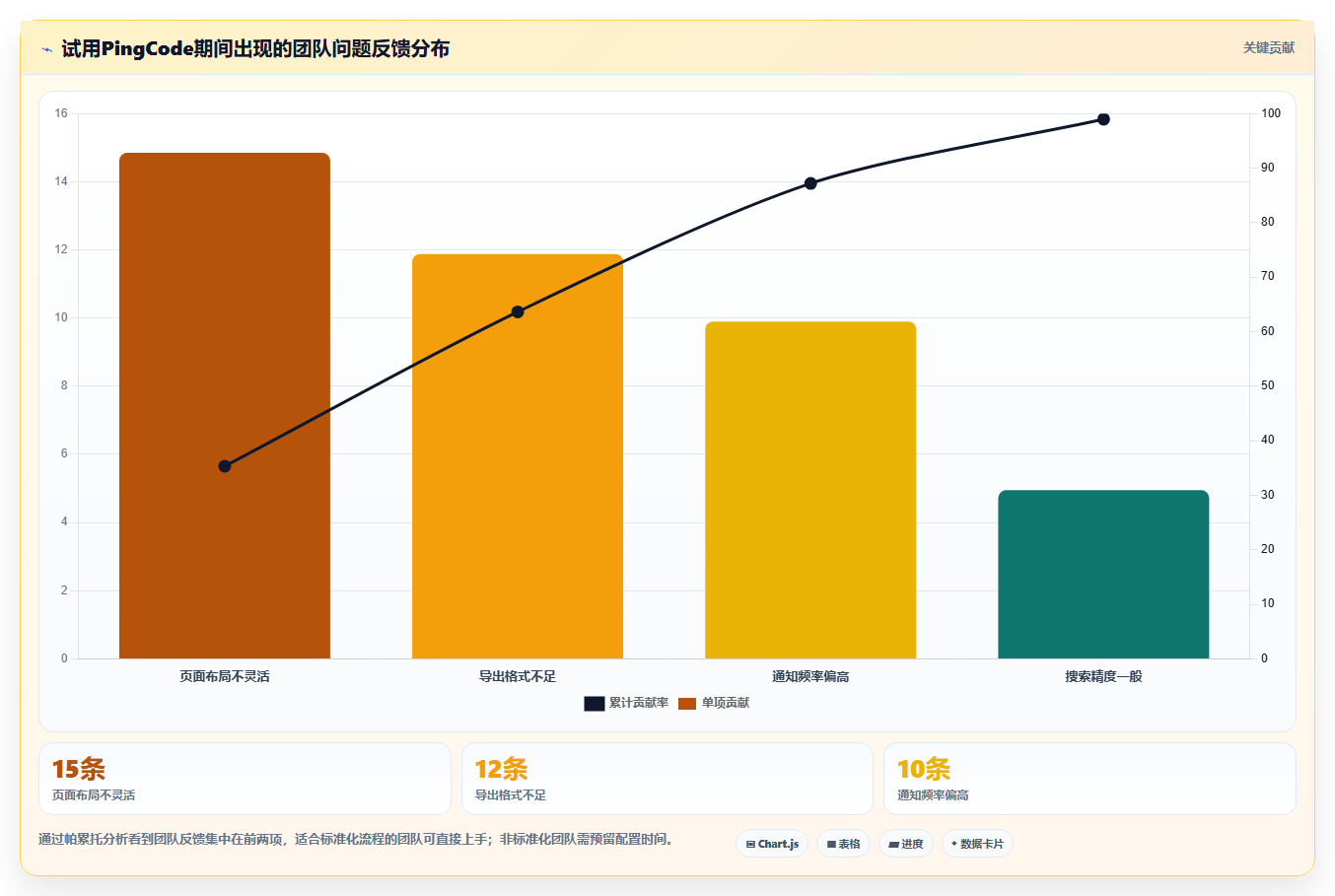Click the 累计贡献率 legend label
The width and height of the screenshot is (1335, 896).
[x=638, y=703]
